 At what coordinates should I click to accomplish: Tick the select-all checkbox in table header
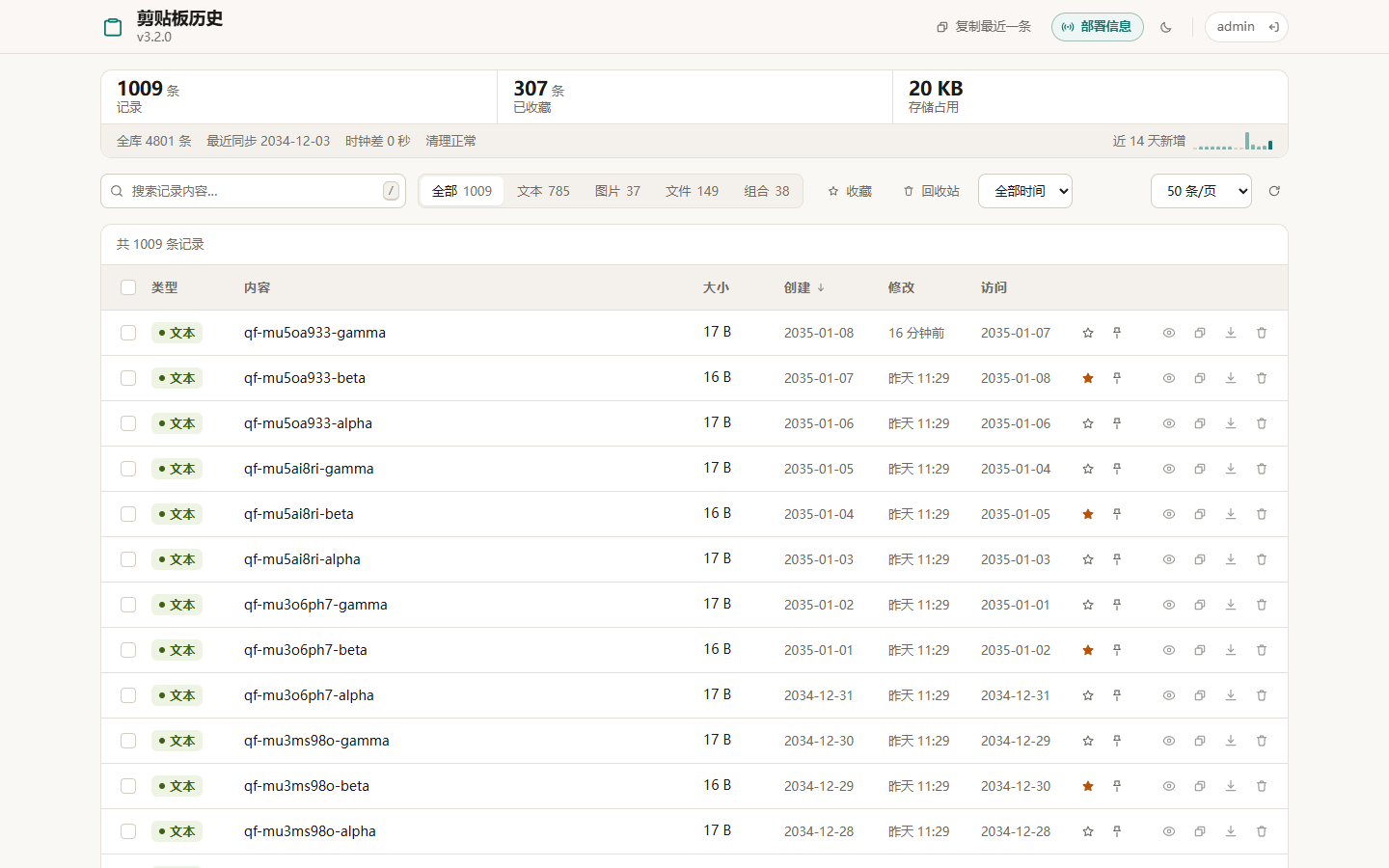[128, 287]
